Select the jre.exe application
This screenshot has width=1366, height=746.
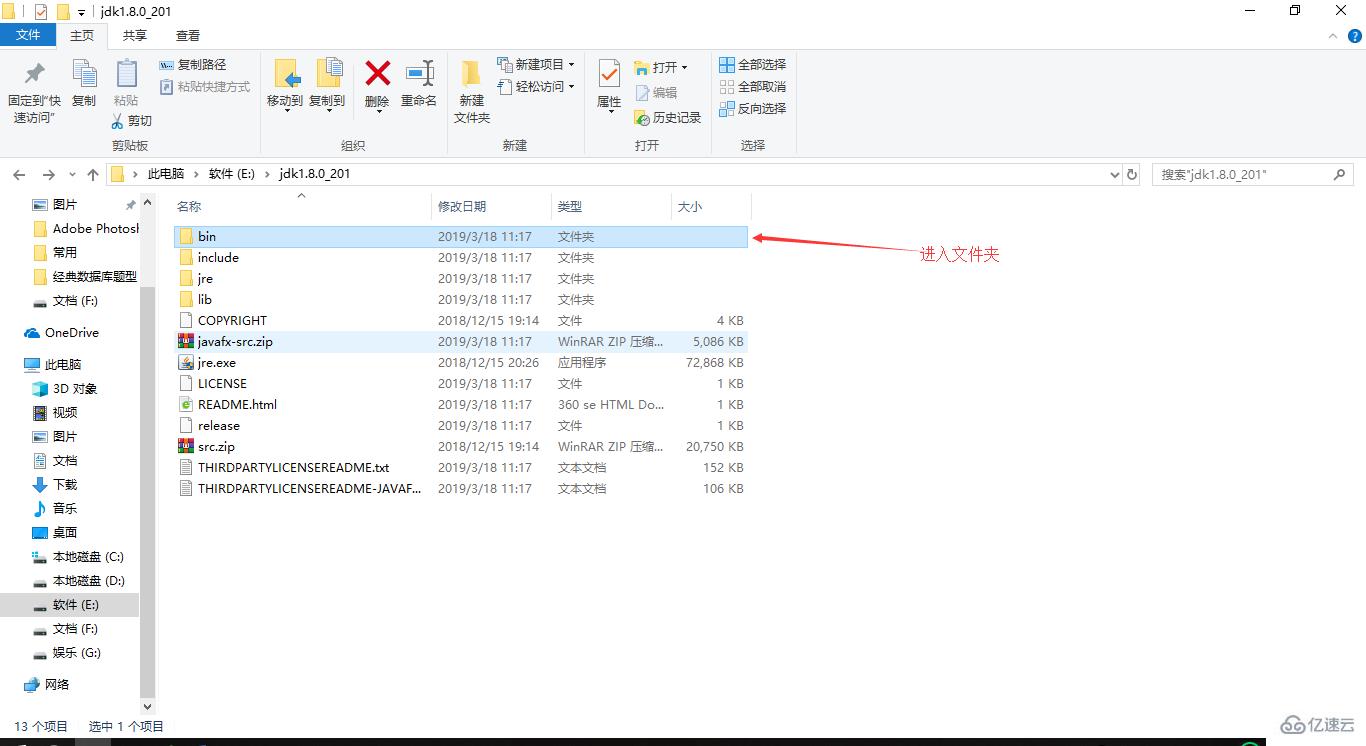coord(460,363)
